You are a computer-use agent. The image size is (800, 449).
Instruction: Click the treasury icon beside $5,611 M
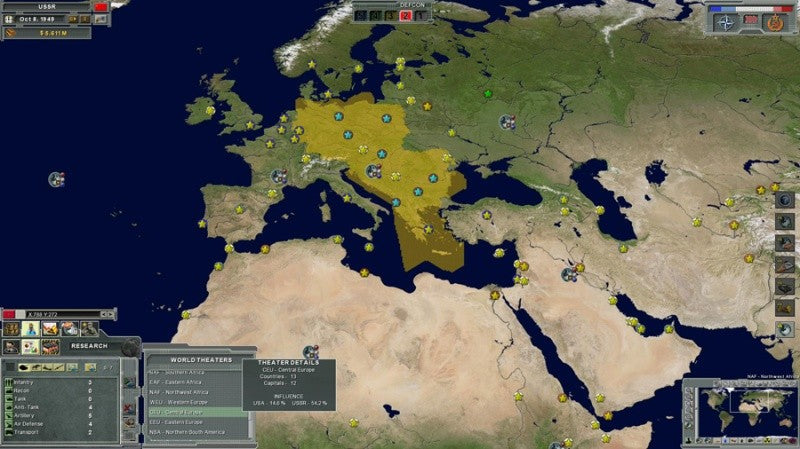point(10,33)
